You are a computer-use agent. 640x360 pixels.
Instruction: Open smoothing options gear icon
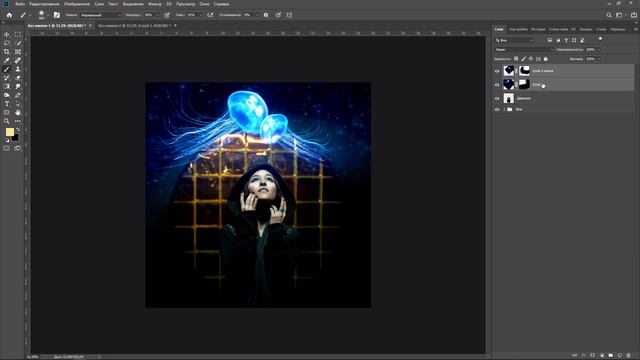266,15
